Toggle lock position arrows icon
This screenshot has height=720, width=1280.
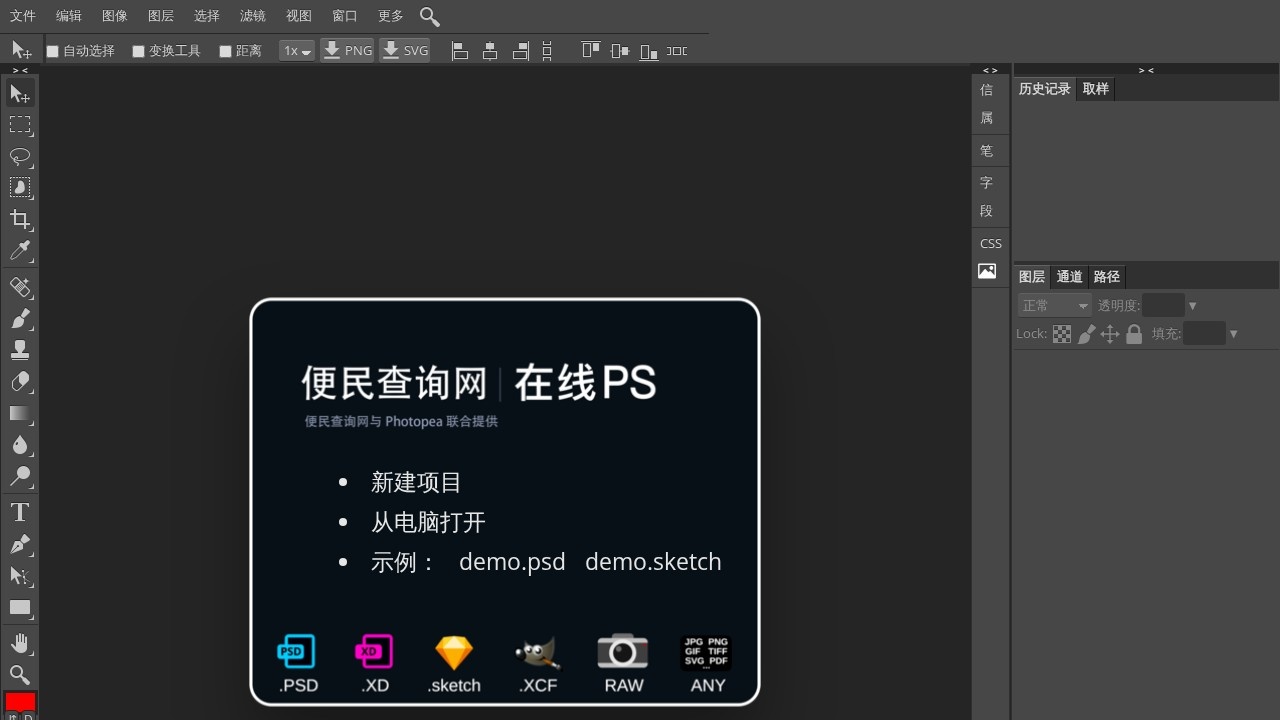(x=1110, y=334)
